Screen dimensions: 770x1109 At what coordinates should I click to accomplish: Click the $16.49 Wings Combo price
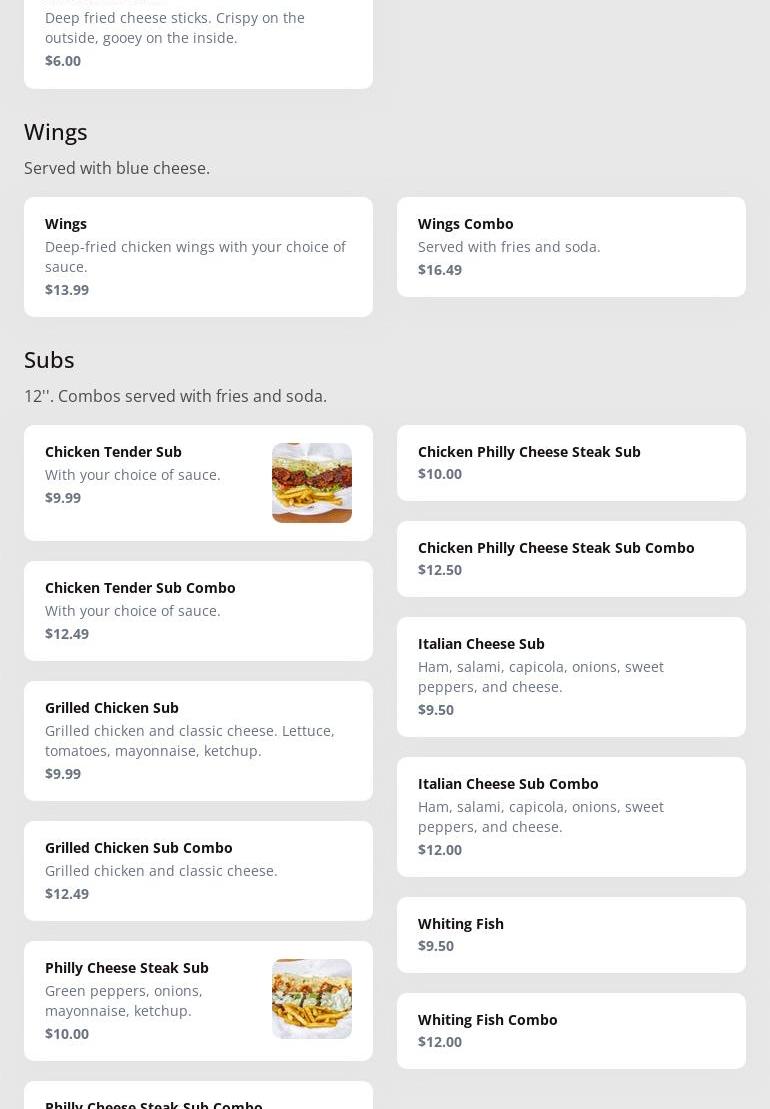[x=440, y=270]
